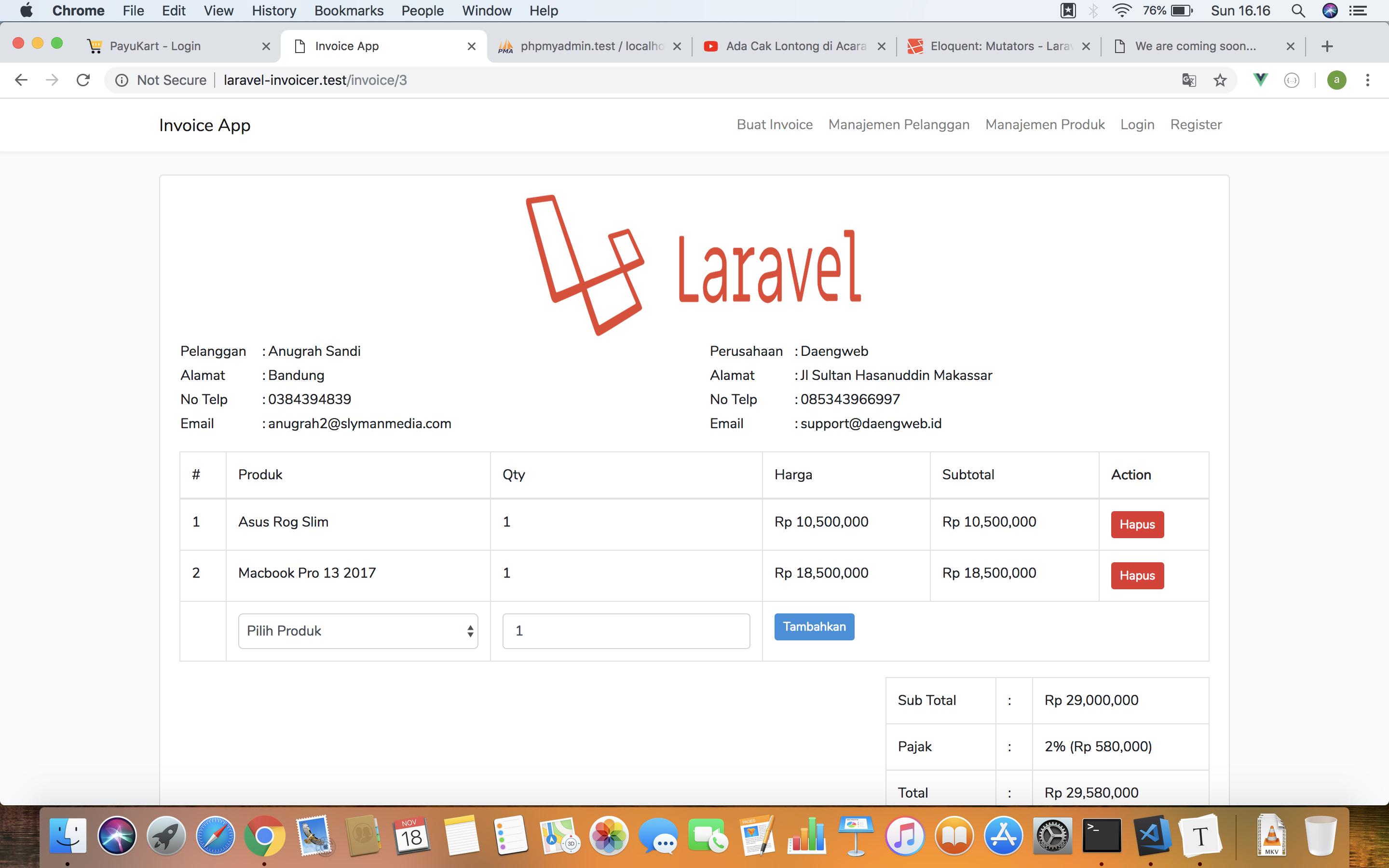Viewport: 1389px width, 868px height.
Task: Open the Trash in the dock
Action: click(1321, 835)
